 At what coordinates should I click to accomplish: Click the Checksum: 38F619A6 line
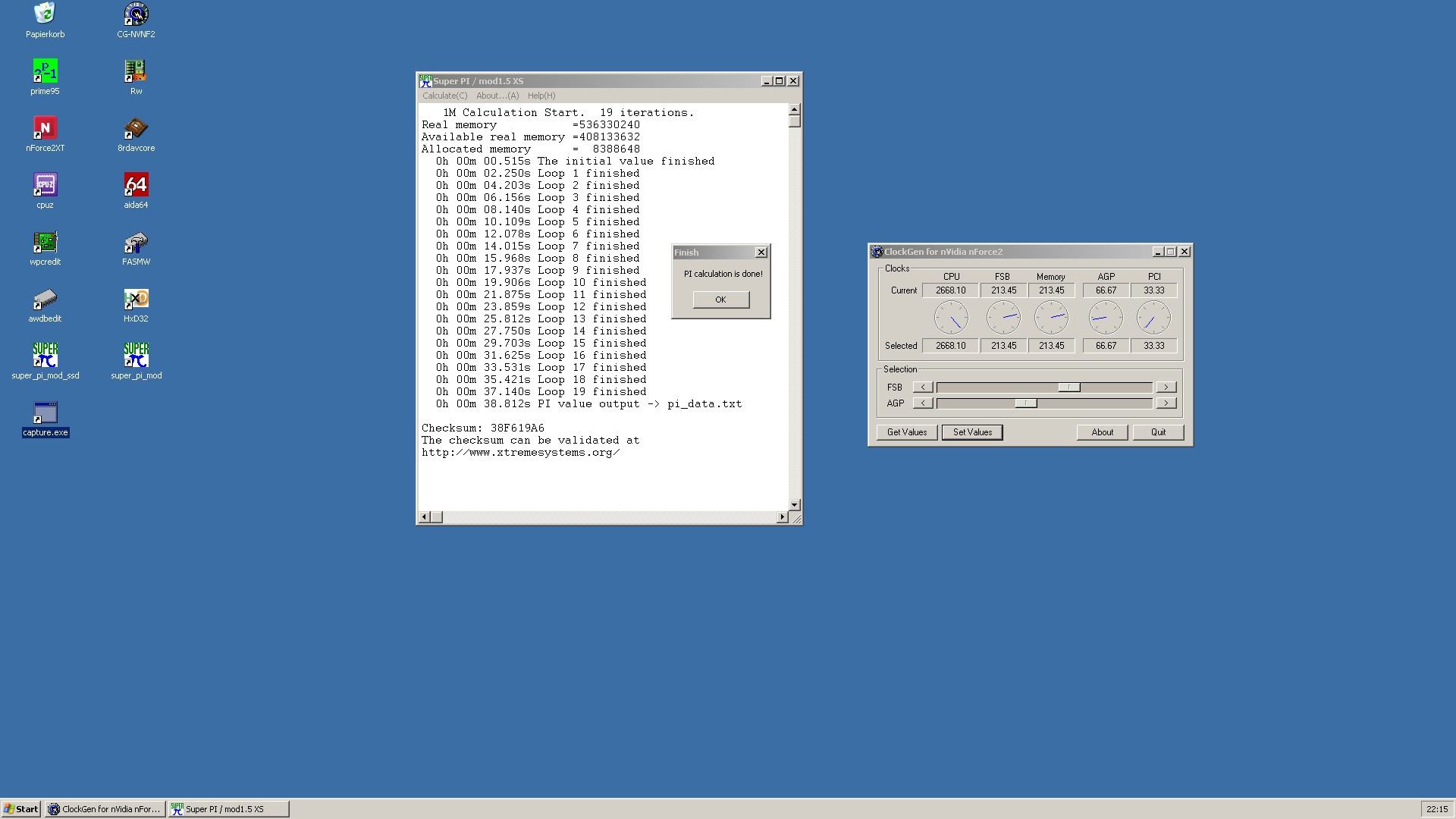(x=483, y=428)
